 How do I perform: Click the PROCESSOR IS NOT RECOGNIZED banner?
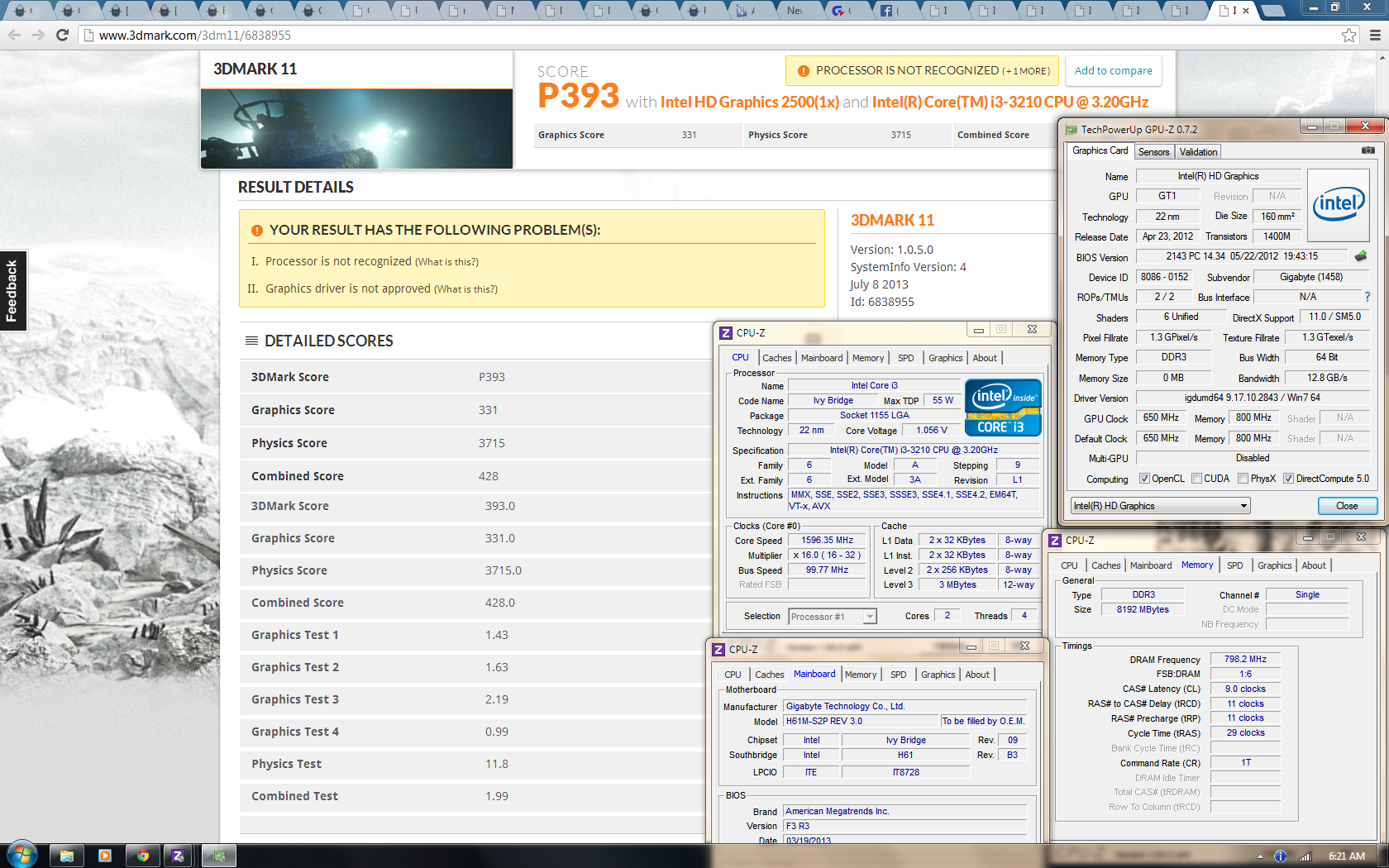(x=923, y=71)
